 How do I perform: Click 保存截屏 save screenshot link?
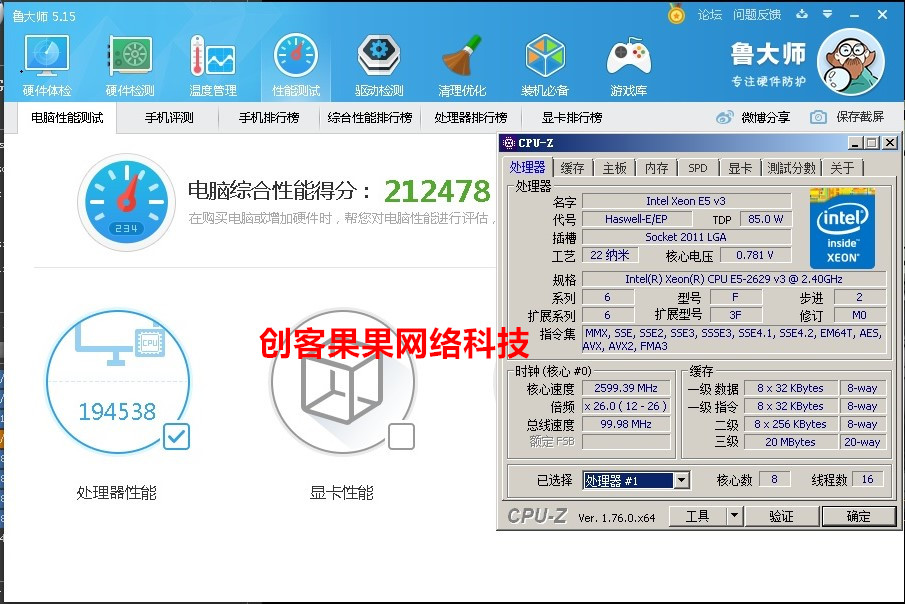(860, 117)
